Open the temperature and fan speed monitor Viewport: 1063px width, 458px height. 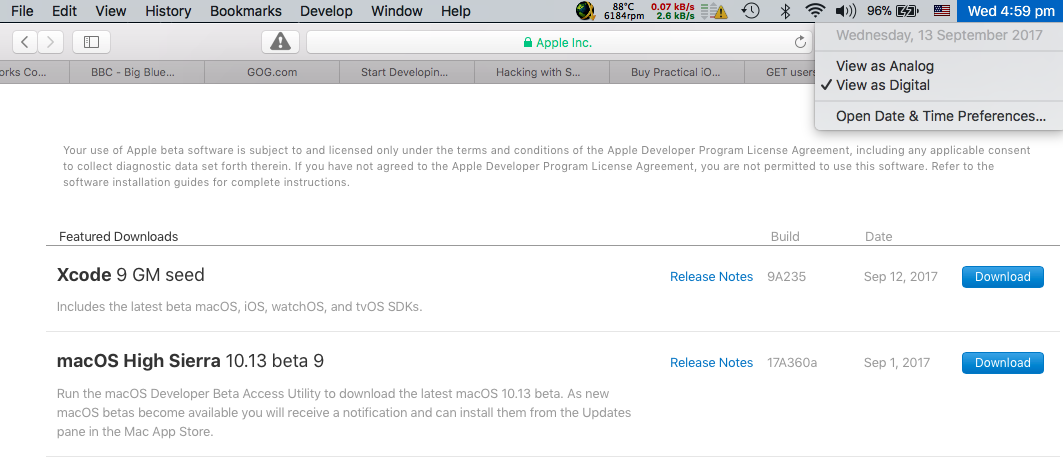[x=624, y=11]
